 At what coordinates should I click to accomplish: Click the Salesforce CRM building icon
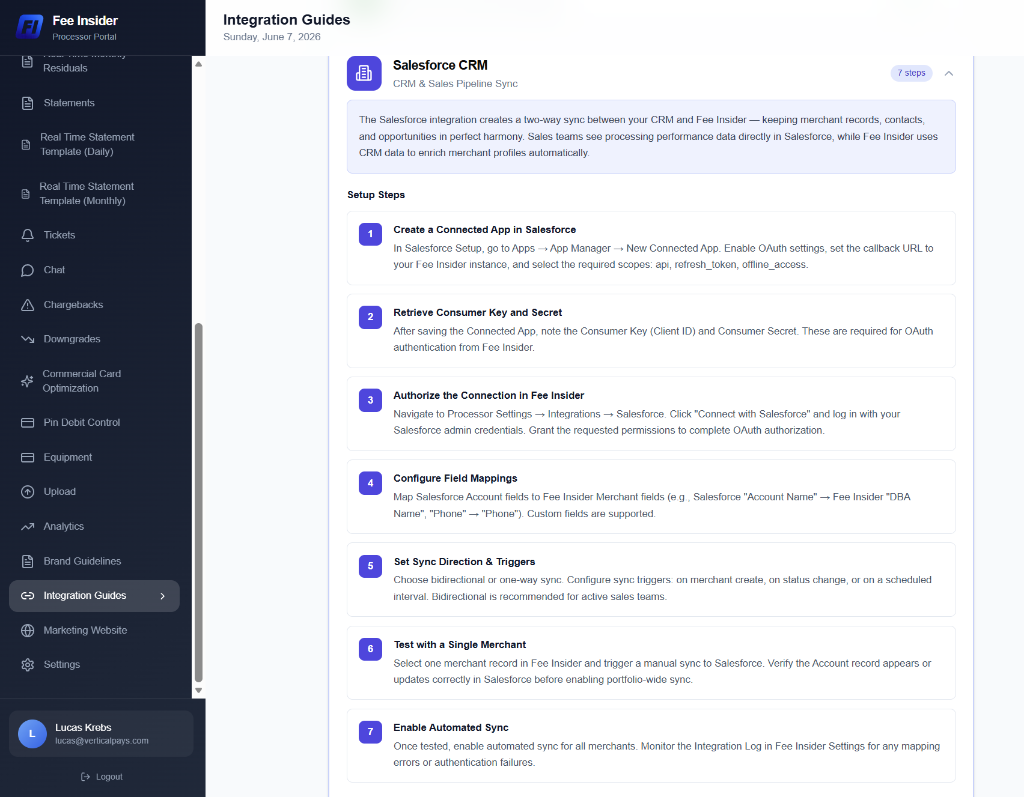click(364, 73)
